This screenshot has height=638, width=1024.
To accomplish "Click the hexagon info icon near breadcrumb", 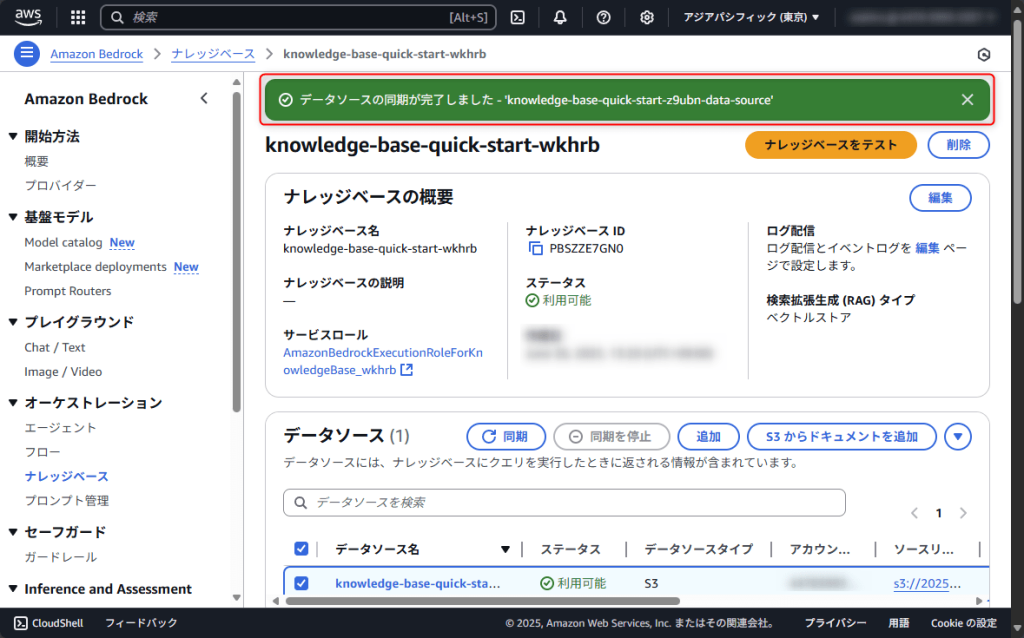I will pos(984,55).
